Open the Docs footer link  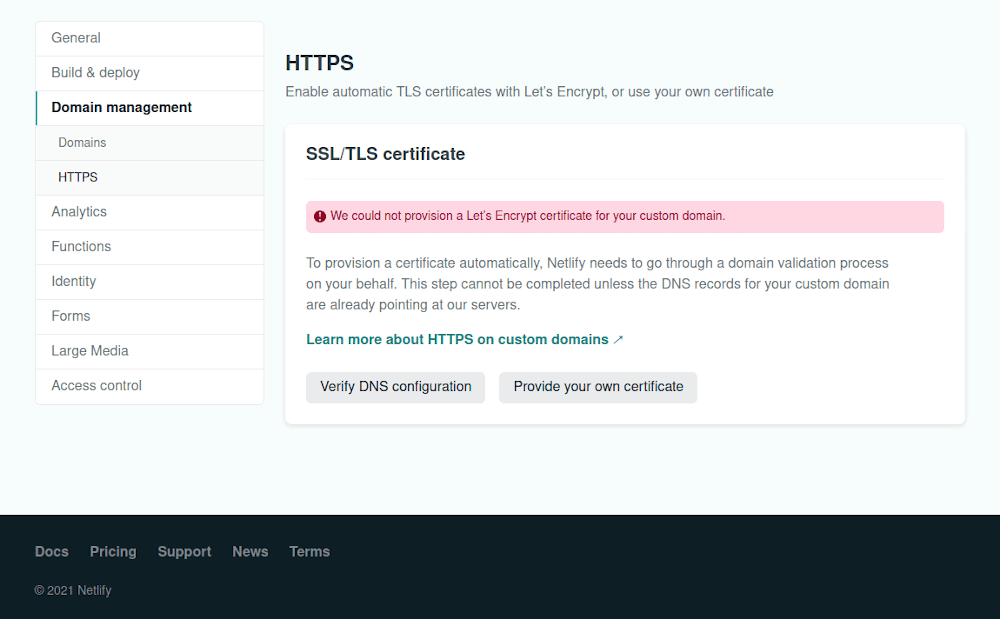51,551
